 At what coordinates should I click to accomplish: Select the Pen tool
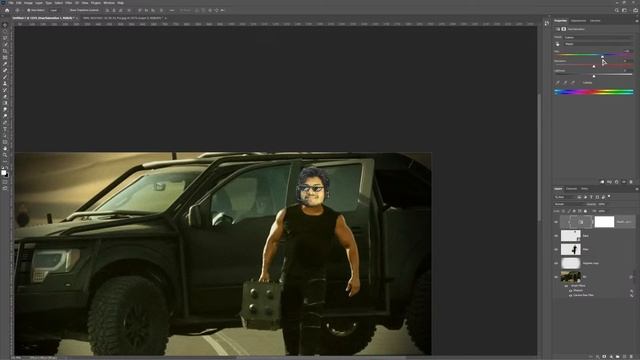pyautogui.click(x=5, y=122)
